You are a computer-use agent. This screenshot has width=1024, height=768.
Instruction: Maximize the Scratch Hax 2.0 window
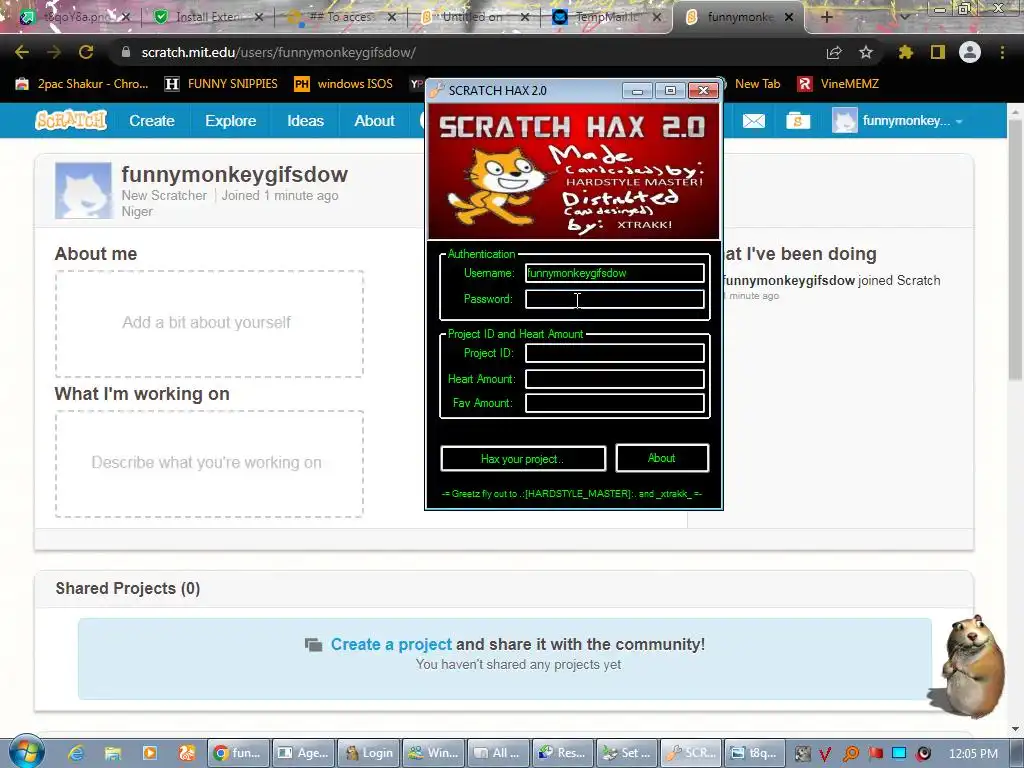(x=670, y=91)
